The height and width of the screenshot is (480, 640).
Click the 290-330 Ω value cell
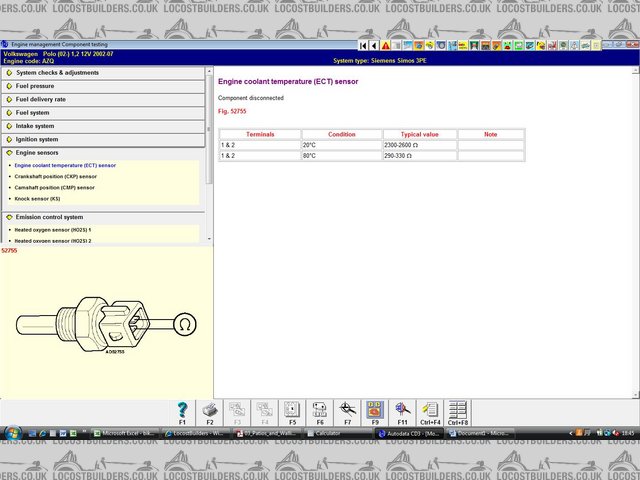420,156
